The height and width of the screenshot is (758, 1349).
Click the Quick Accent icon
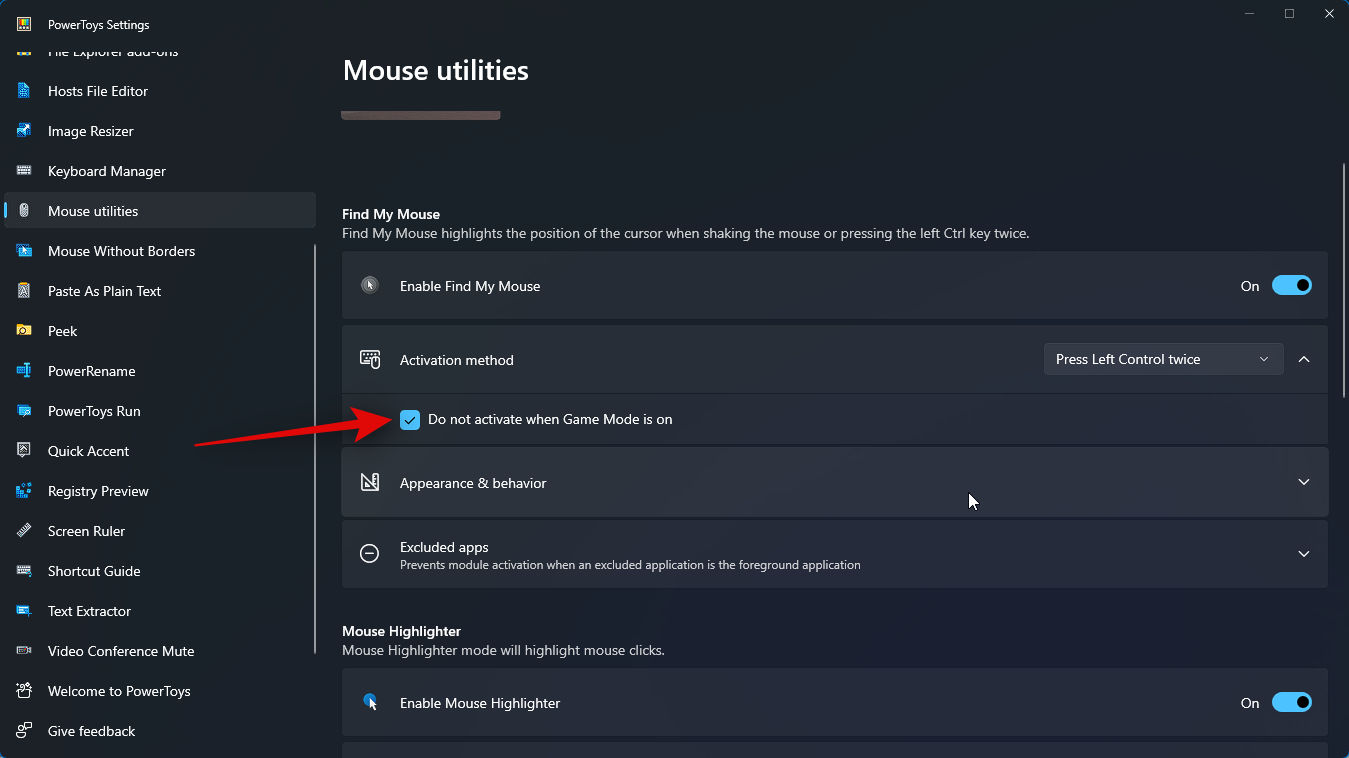coord(24,451)
